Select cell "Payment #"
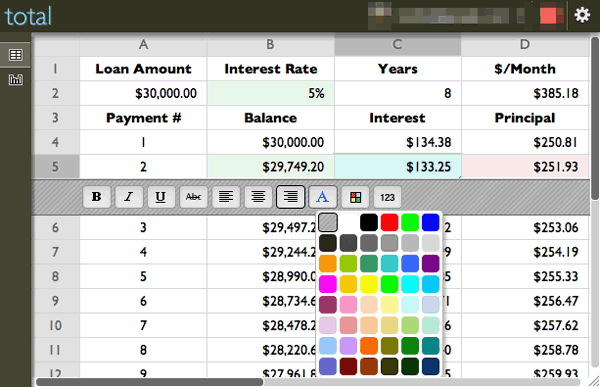 (x=143, y=118)
